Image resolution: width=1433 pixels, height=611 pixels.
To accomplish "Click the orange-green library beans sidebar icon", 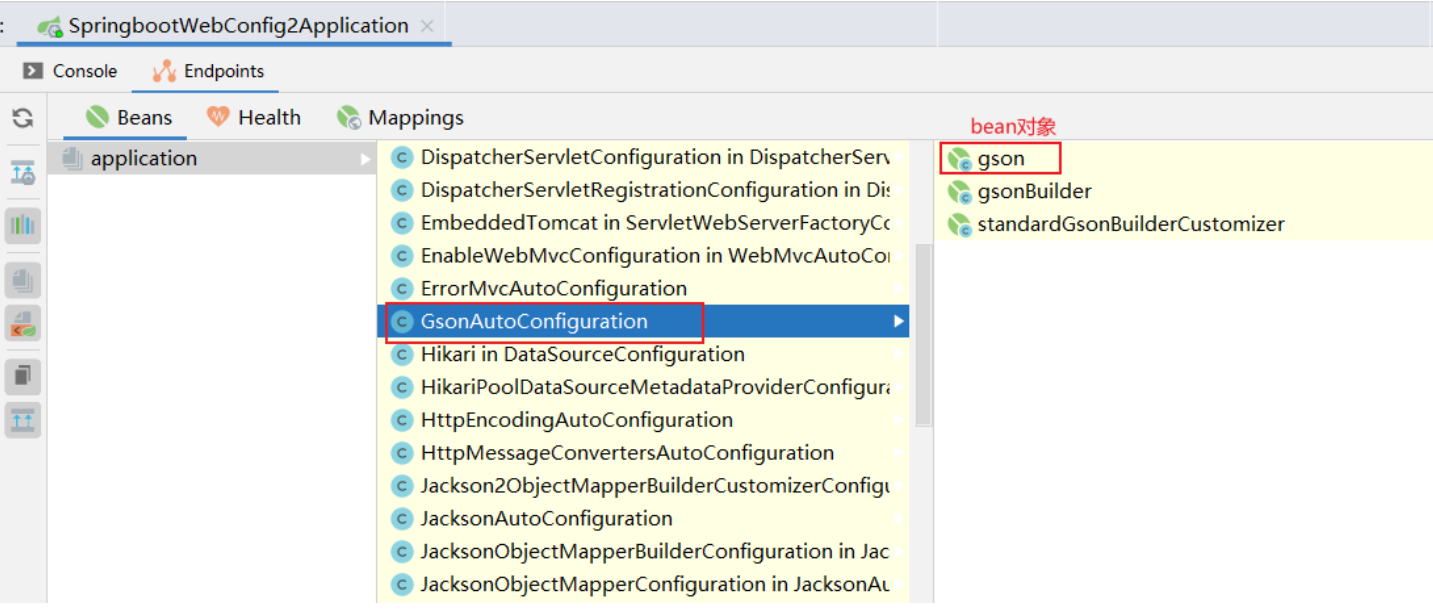I will (x=23, y=323).
